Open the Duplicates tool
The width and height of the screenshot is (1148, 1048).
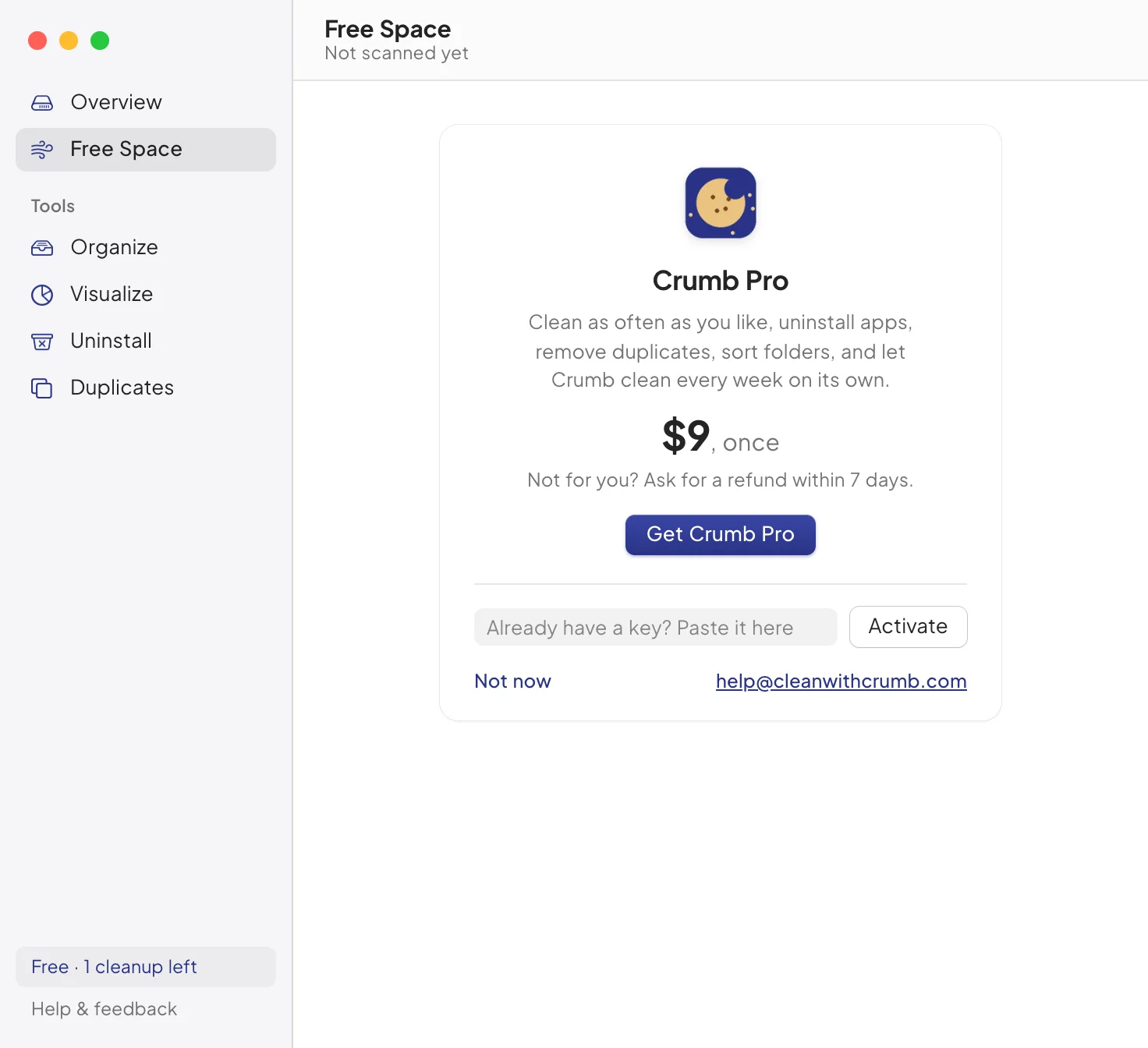point(146,388)
